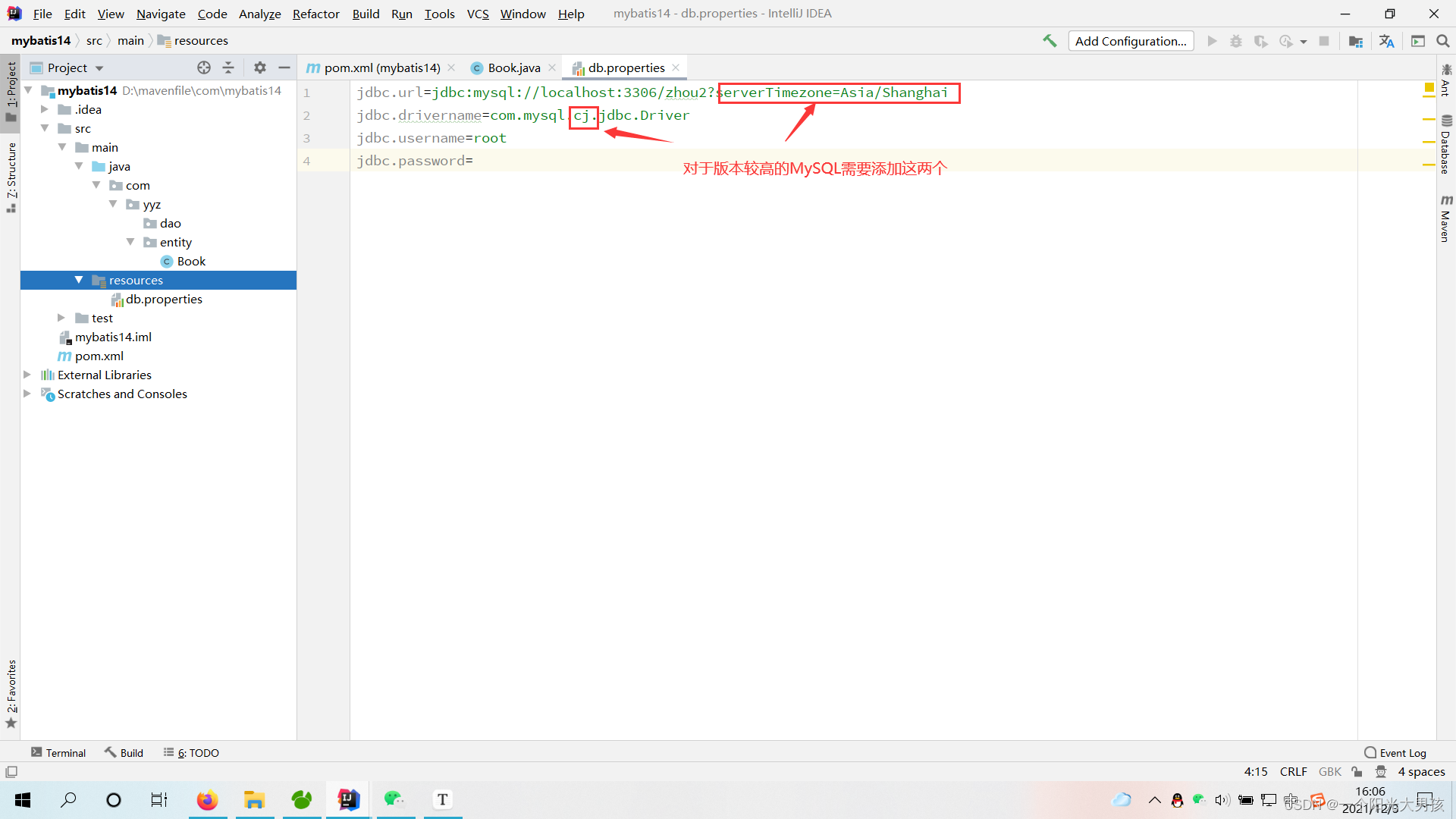Select db.properties in project tree
The width and height of the screenshot is (1456, 819).
pos(164,299)
